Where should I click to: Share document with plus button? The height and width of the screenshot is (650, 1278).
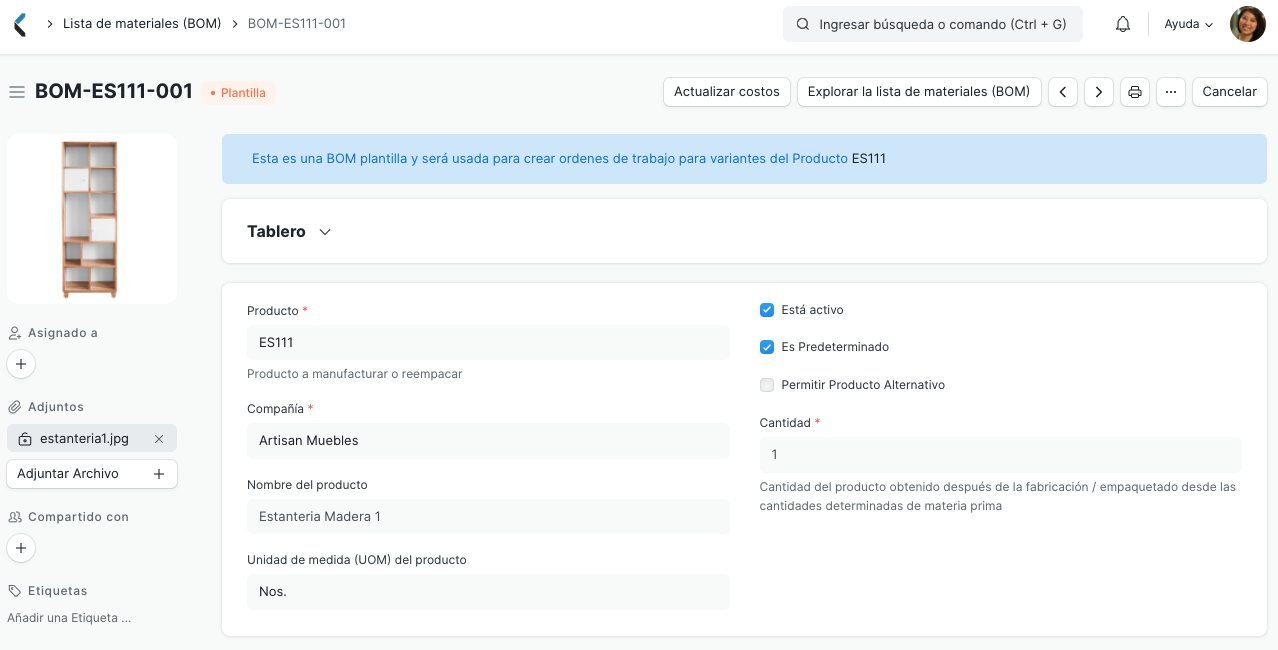(21, 548)
